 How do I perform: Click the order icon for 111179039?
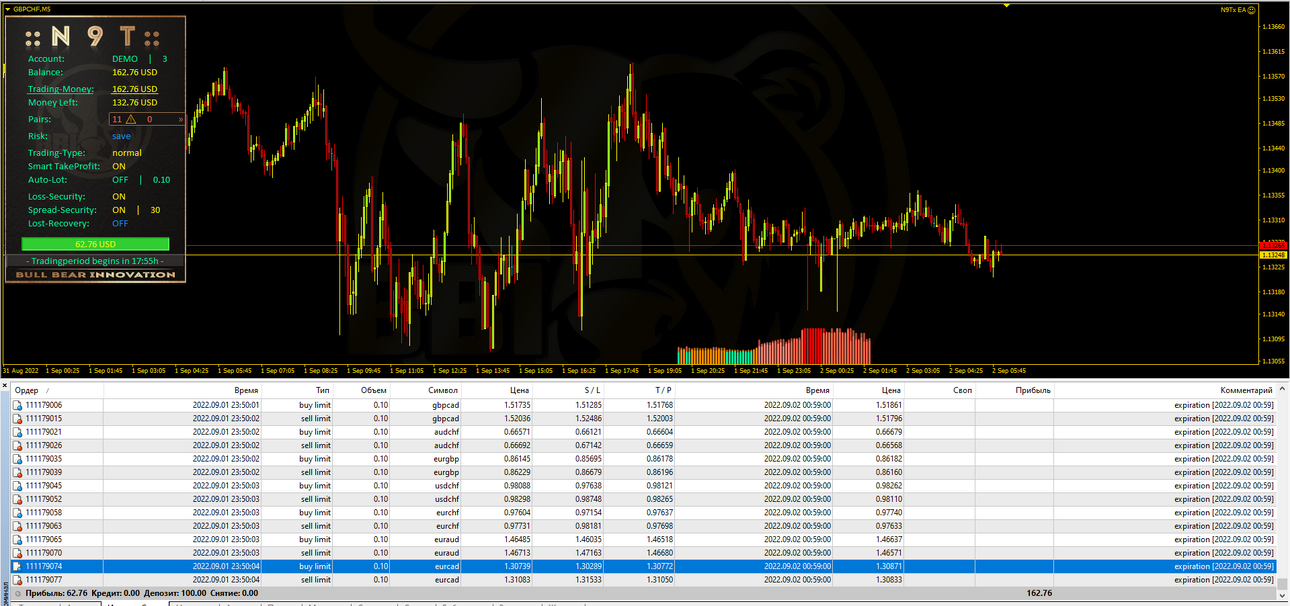click(17, 472)
